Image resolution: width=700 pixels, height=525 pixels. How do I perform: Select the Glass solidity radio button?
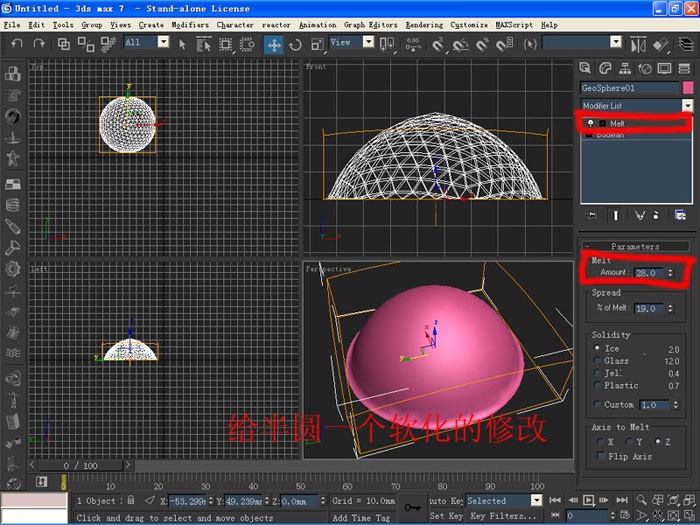click(597, 360)
